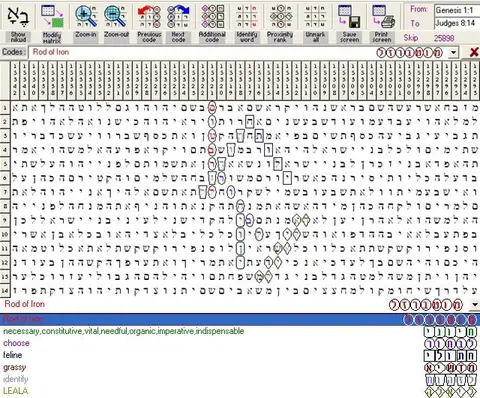The width and height of the screenshot is (480, 398).
Task: Click matrix row header 1
Action: click(5, 108)
